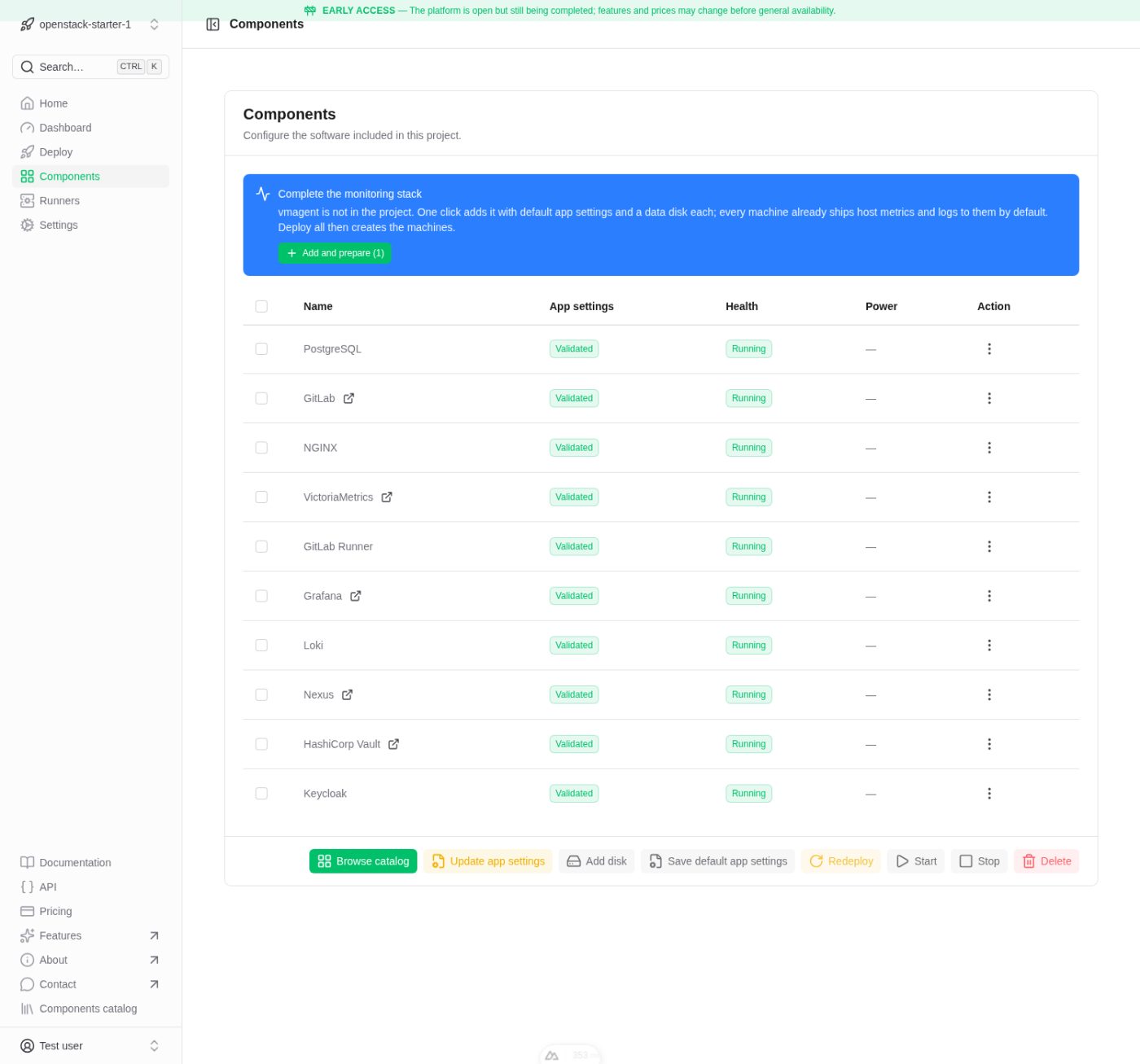The height and width of the screenshot is (1064, 1140).
Task: Open NGINX row action menu
Action: pos(989,448)
